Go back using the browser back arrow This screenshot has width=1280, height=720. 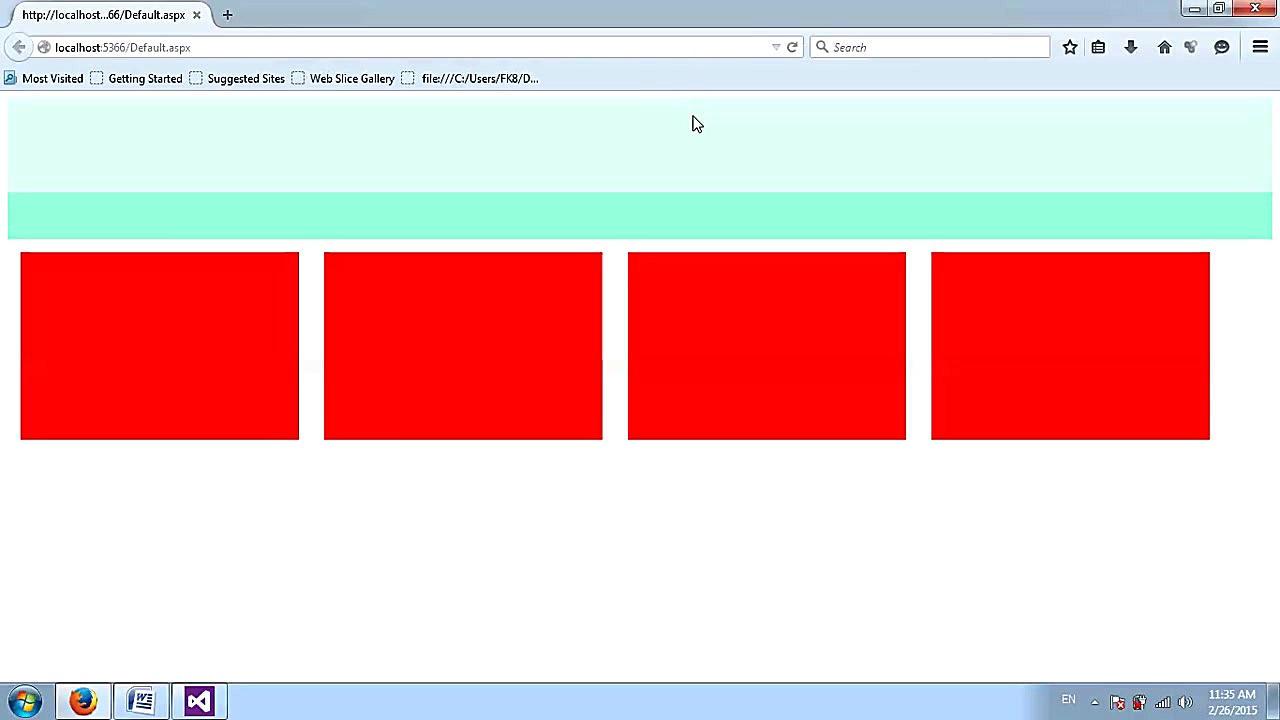[x=19, y=47]
